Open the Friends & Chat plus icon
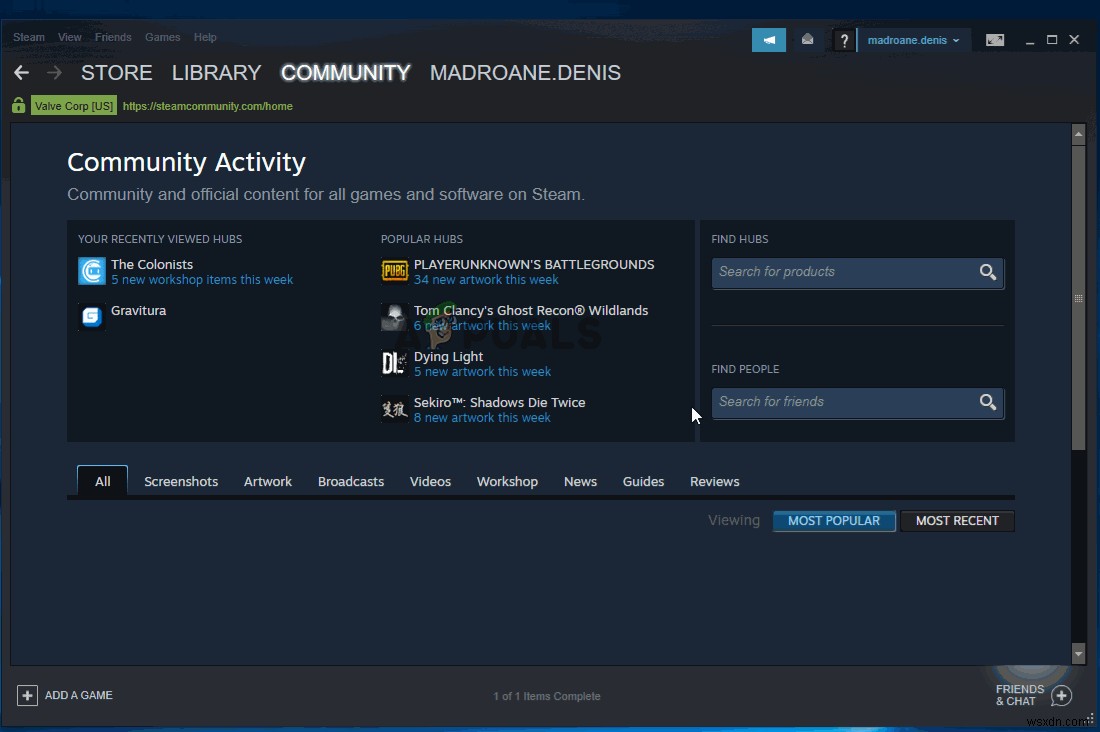1100x732 pixels. pyautogui.click(x=1061, y=696)
